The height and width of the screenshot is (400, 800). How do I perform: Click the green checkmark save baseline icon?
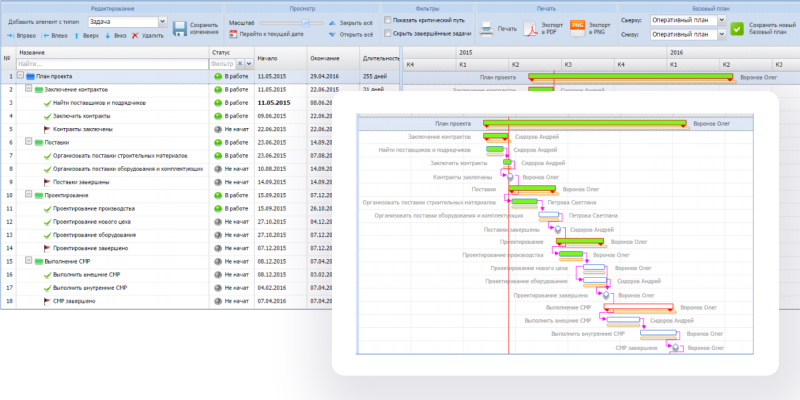pos(737,28)
